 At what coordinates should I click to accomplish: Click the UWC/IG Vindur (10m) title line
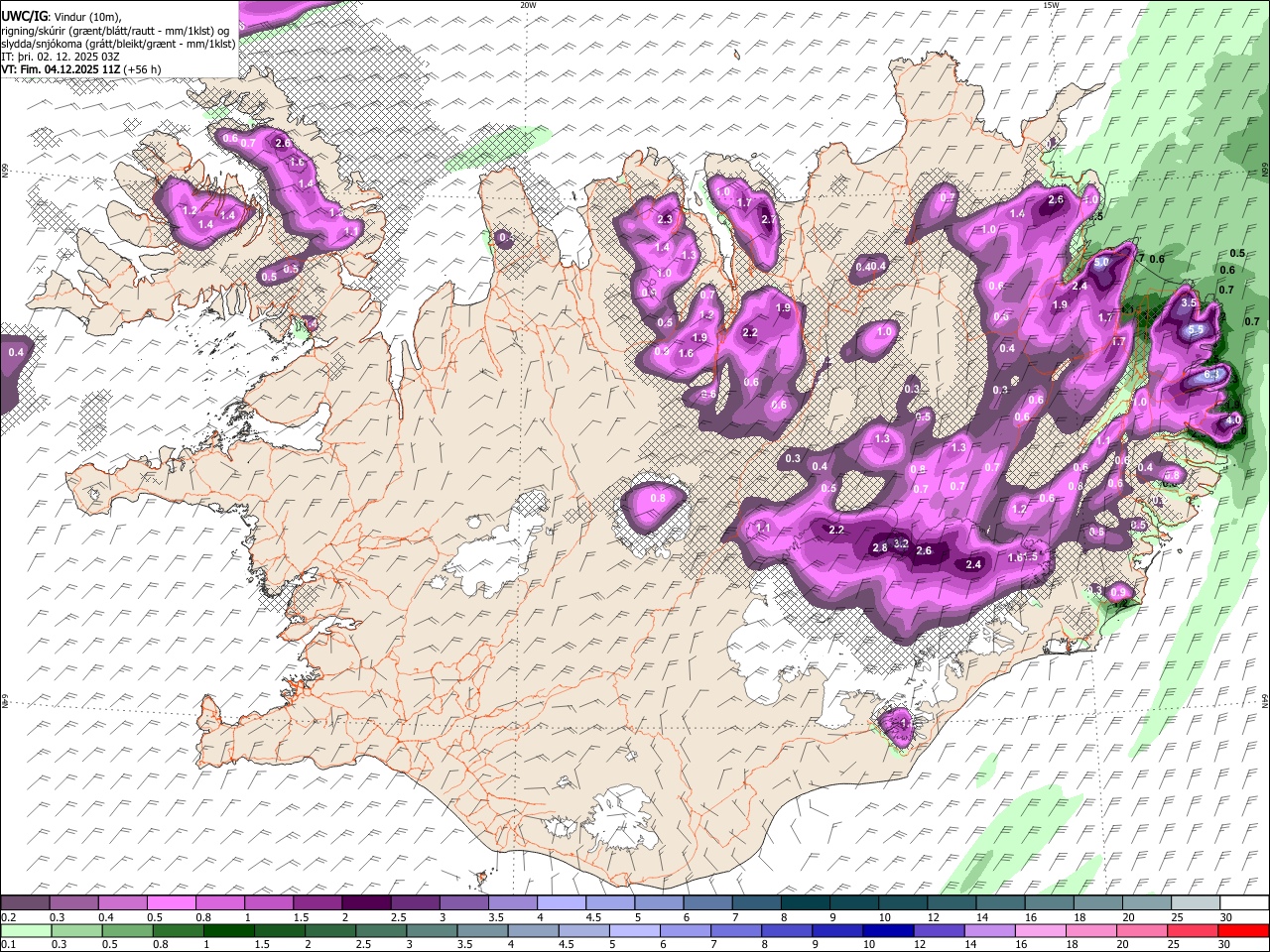tap(61, 16)
